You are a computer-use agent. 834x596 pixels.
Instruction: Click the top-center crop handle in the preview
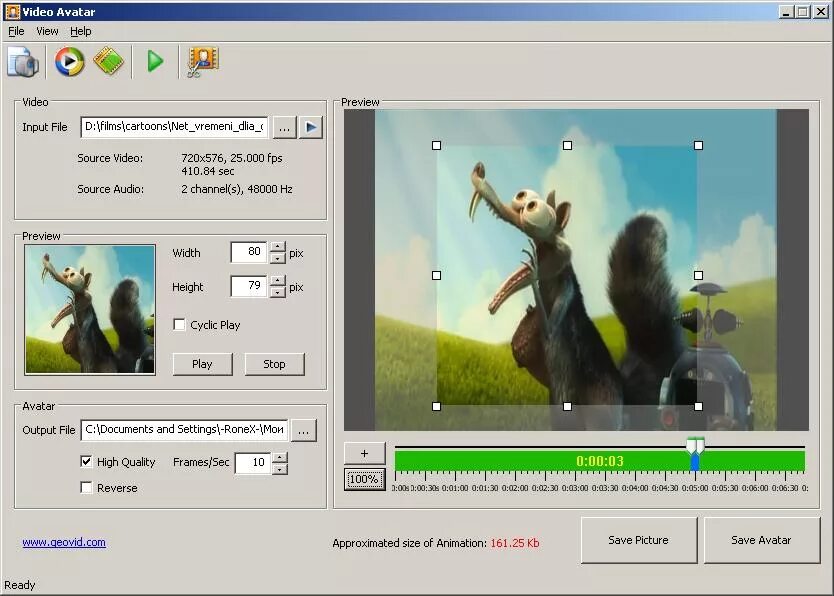(x=568, y=145)
